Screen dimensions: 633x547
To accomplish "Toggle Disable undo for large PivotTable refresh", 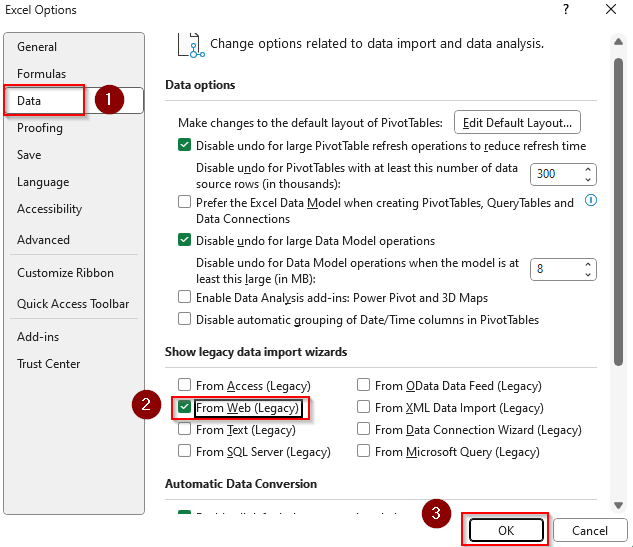I will tap(184, 145).
